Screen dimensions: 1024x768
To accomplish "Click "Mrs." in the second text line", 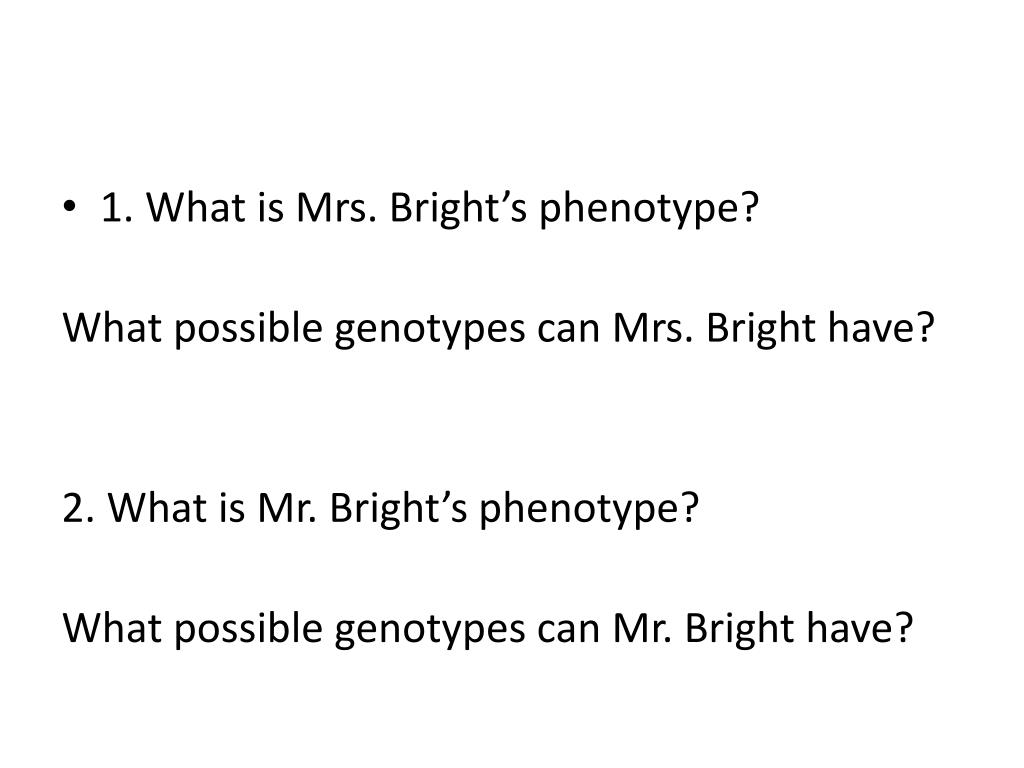I will pyautogui.click(x=653, y=328).
